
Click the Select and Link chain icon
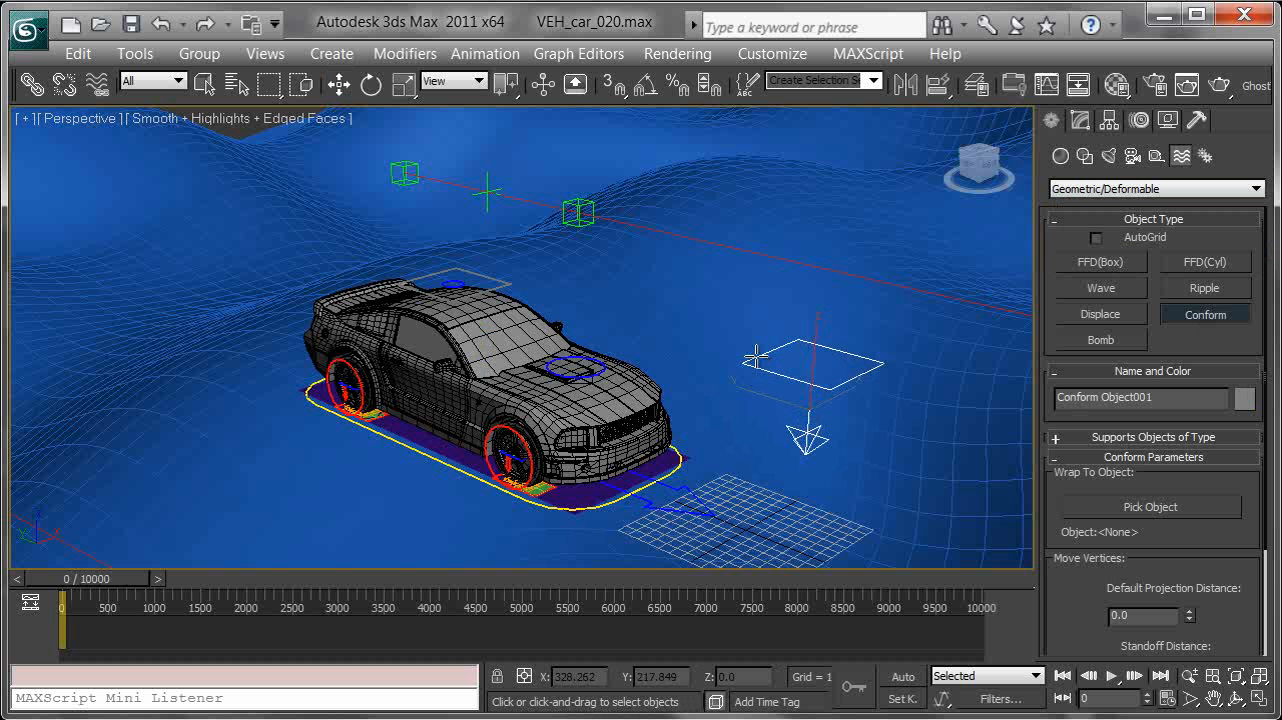[x=32, y=85]
